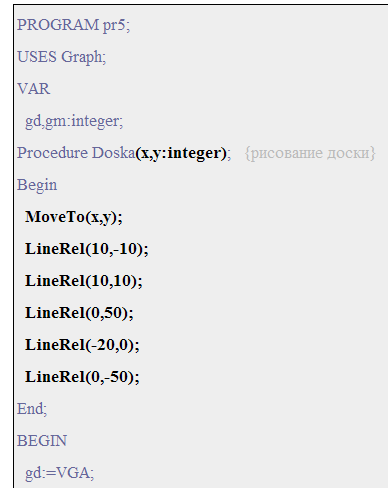Click the bold (x,y:integer) parameters
388x488 pixels.
pyautogui.click(x=181, y=153)
